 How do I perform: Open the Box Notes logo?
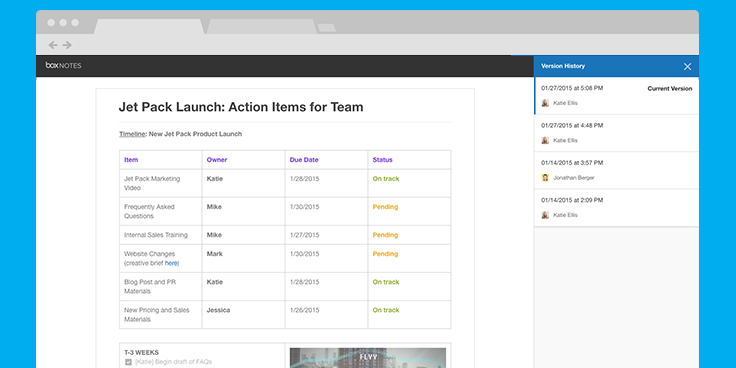click(63, 66)
